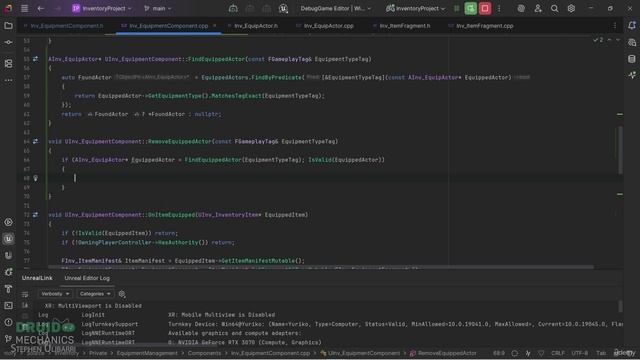
Task: Open the Verbosity filter dropdown
Action: (55, 294)
